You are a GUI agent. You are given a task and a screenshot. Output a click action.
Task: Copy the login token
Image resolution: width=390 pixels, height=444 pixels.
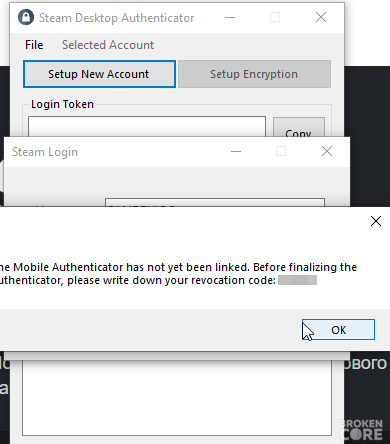(x=299, y=127)
